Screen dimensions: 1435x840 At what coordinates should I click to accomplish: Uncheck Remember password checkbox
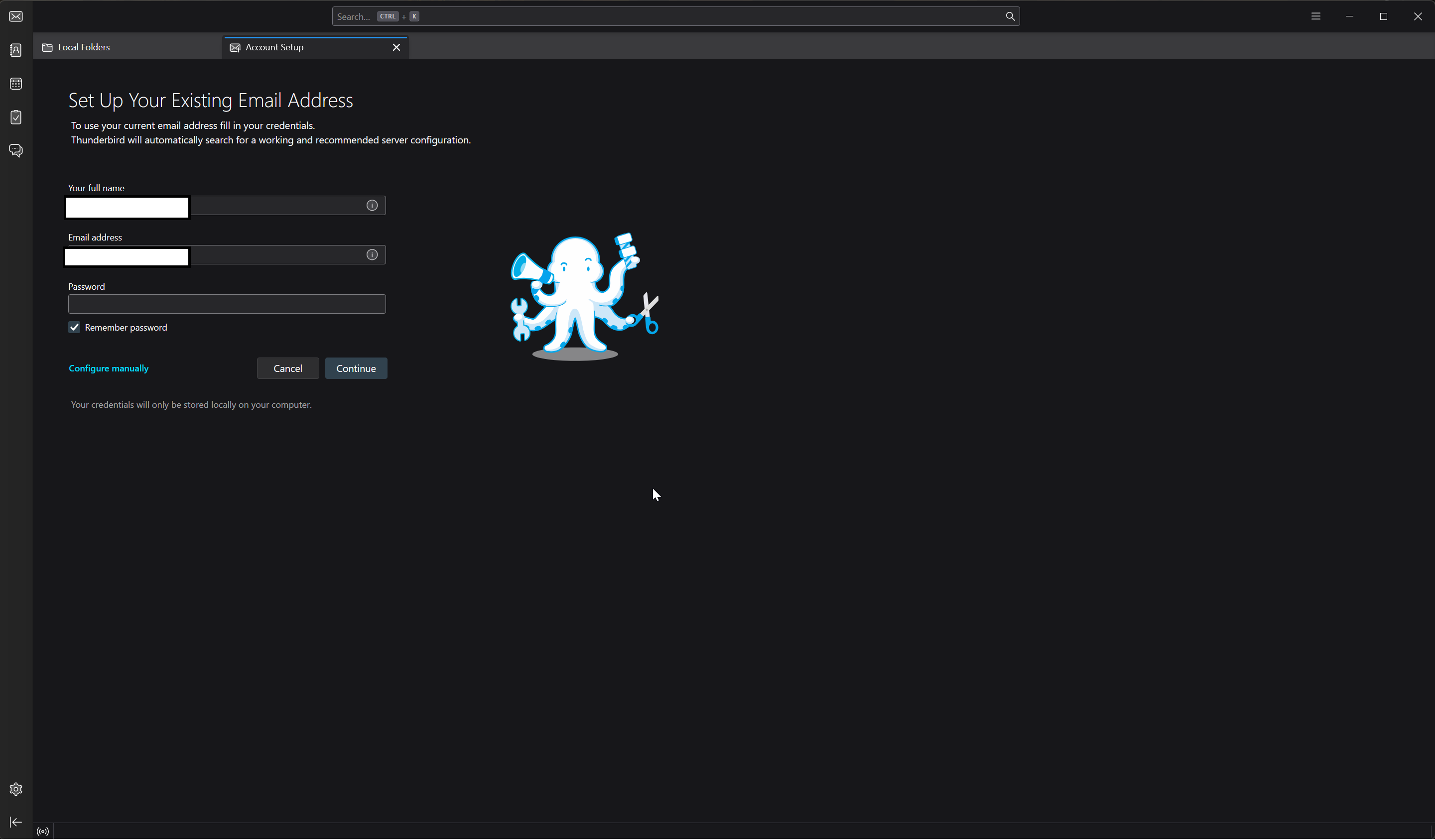click(x=75, y=327)
